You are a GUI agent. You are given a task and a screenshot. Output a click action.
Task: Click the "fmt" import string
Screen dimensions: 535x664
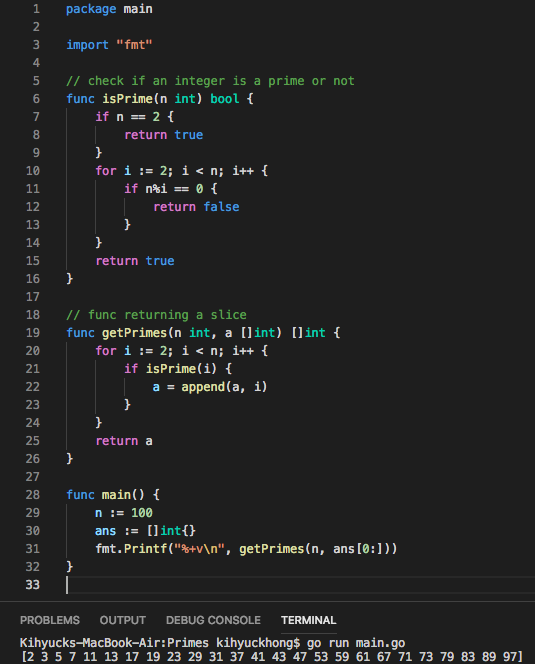click(x=134, y=44)
